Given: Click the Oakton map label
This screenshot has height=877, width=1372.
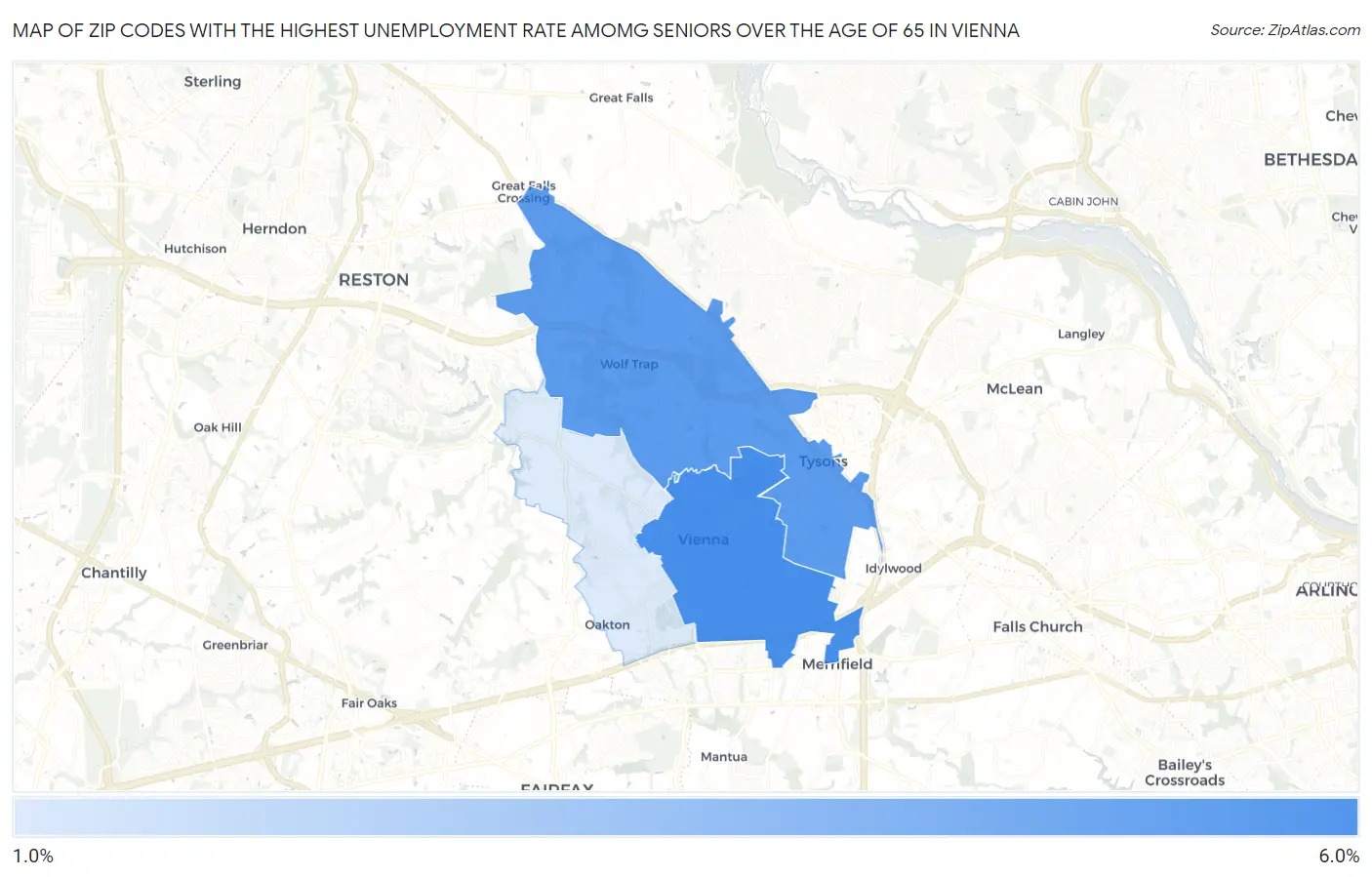Looking at the screenshot, I should tap(607, 624).
